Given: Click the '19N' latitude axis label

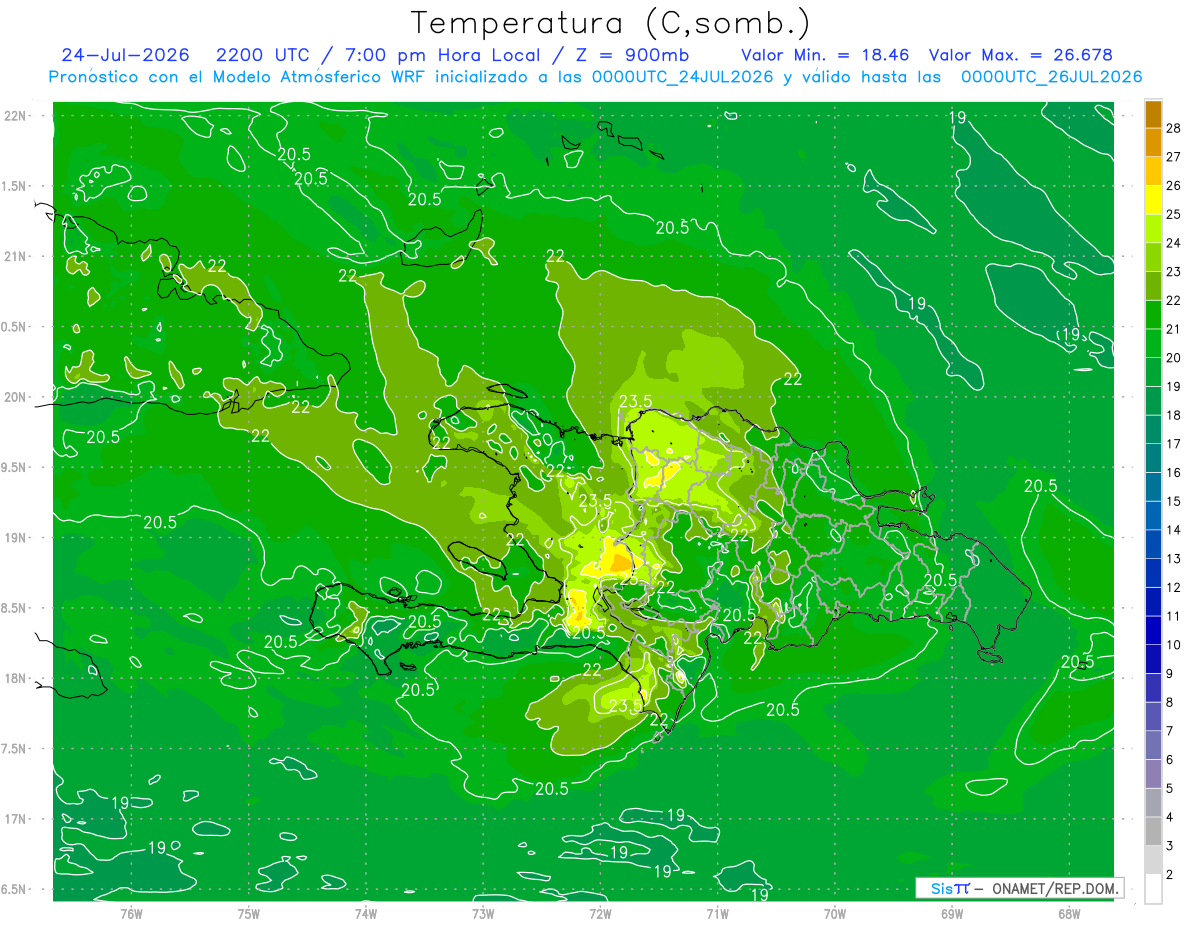Looking at the screenshot, I should 15,537.
